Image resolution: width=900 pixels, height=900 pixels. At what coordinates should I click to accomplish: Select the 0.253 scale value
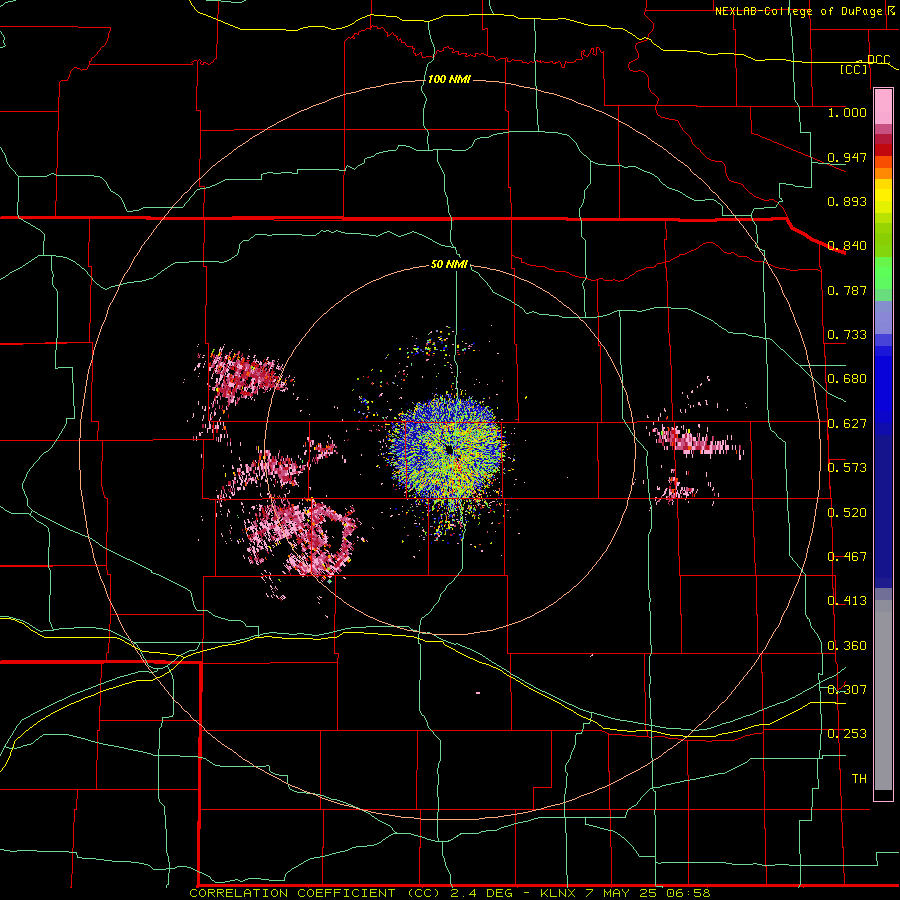[847, 734]
